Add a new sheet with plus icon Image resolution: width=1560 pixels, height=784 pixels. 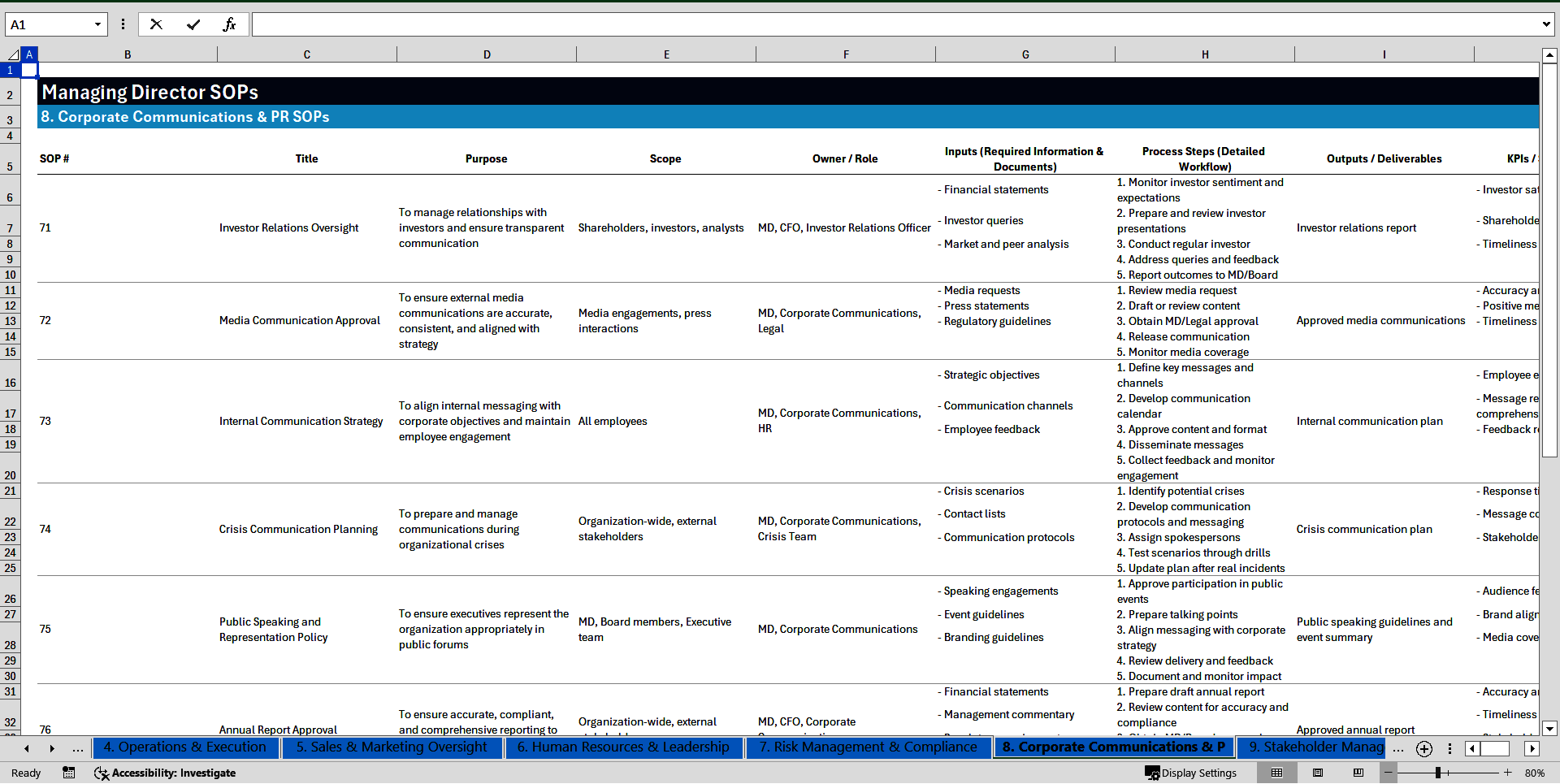1423,748
